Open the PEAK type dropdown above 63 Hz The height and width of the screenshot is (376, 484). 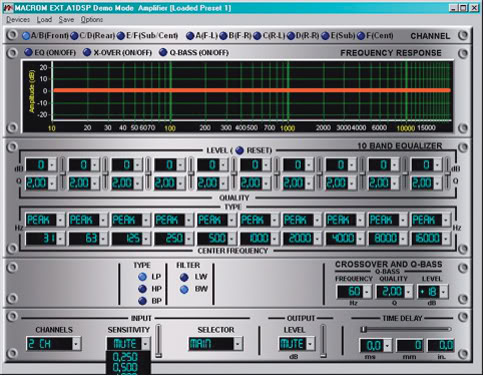(103, 220)
